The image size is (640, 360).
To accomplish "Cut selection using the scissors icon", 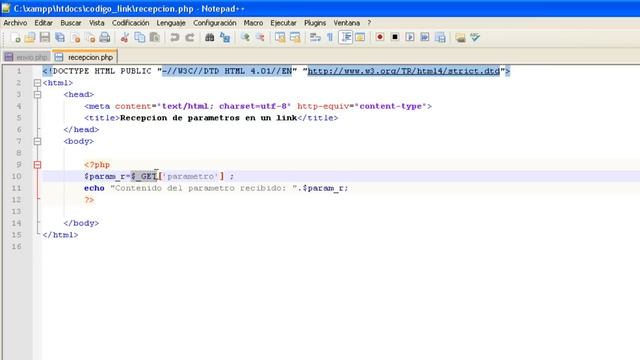I will pyautogui.click(x=124, y=38).
